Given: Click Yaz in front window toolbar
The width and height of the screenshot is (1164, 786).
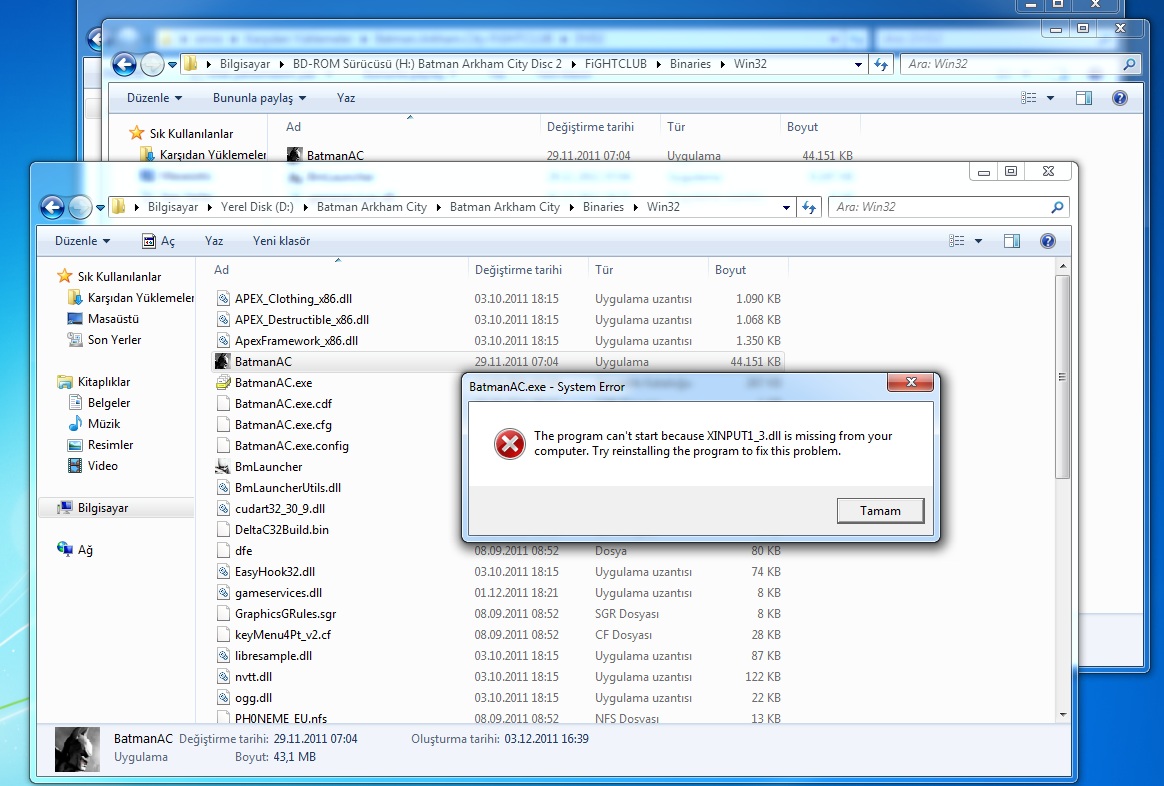Looking at the screenshot, I should 214,241.
